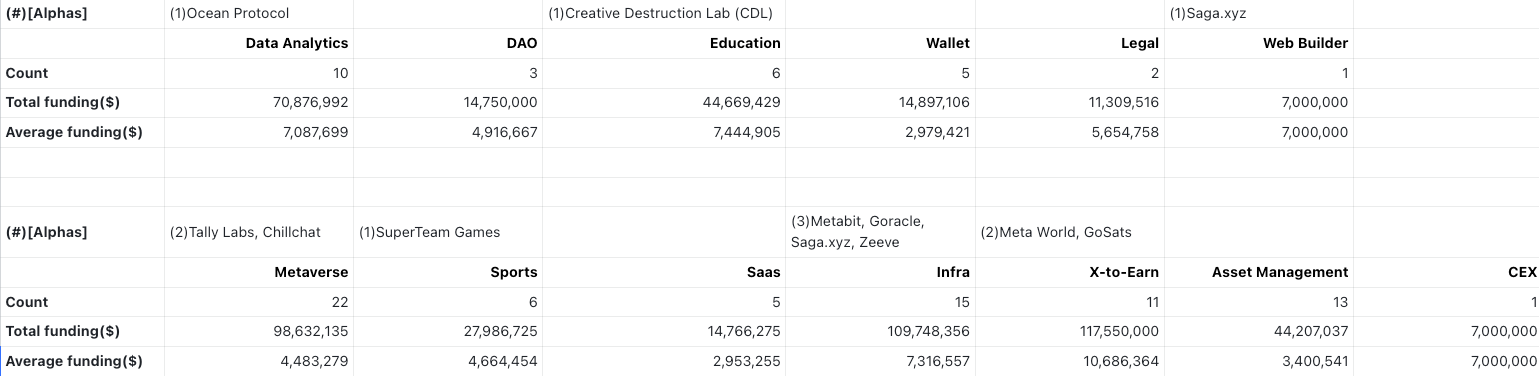The image size is (1539, 376).
Task: Click the Infra average funding 7,316,557
Action: coord(880,361)
